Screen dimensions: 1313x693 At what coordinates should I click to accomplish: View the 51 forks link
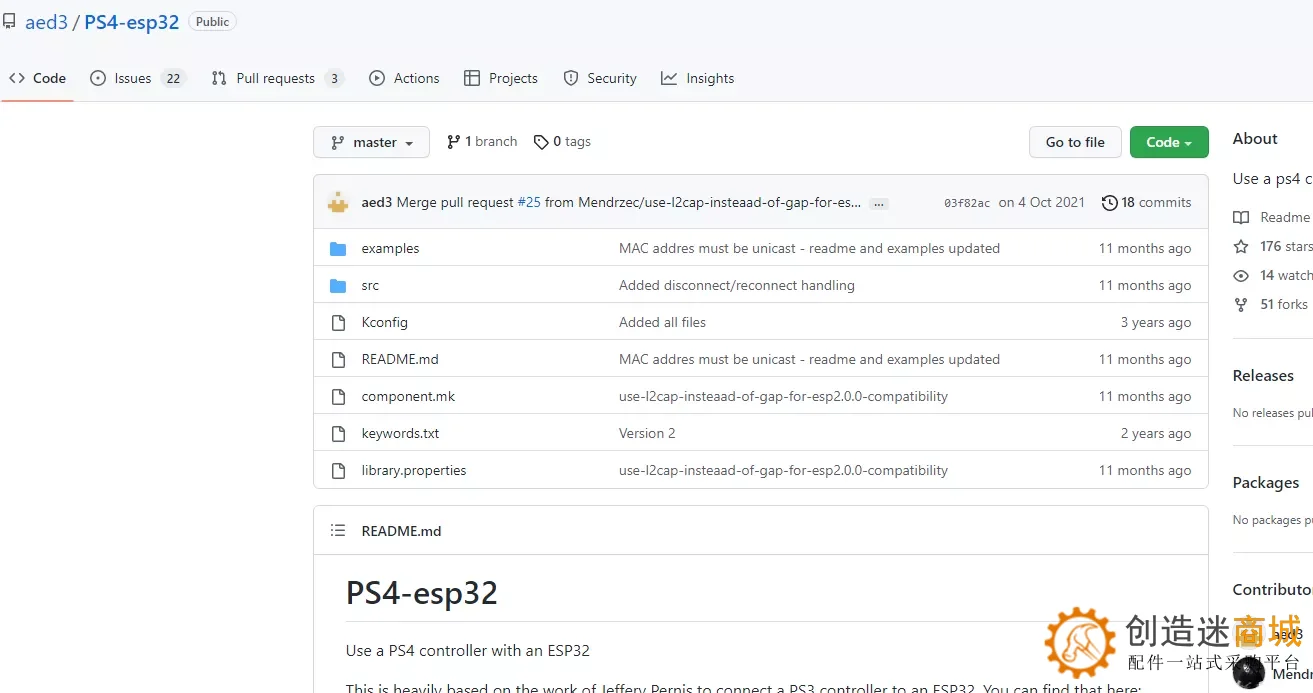[x=1283, y=304]
